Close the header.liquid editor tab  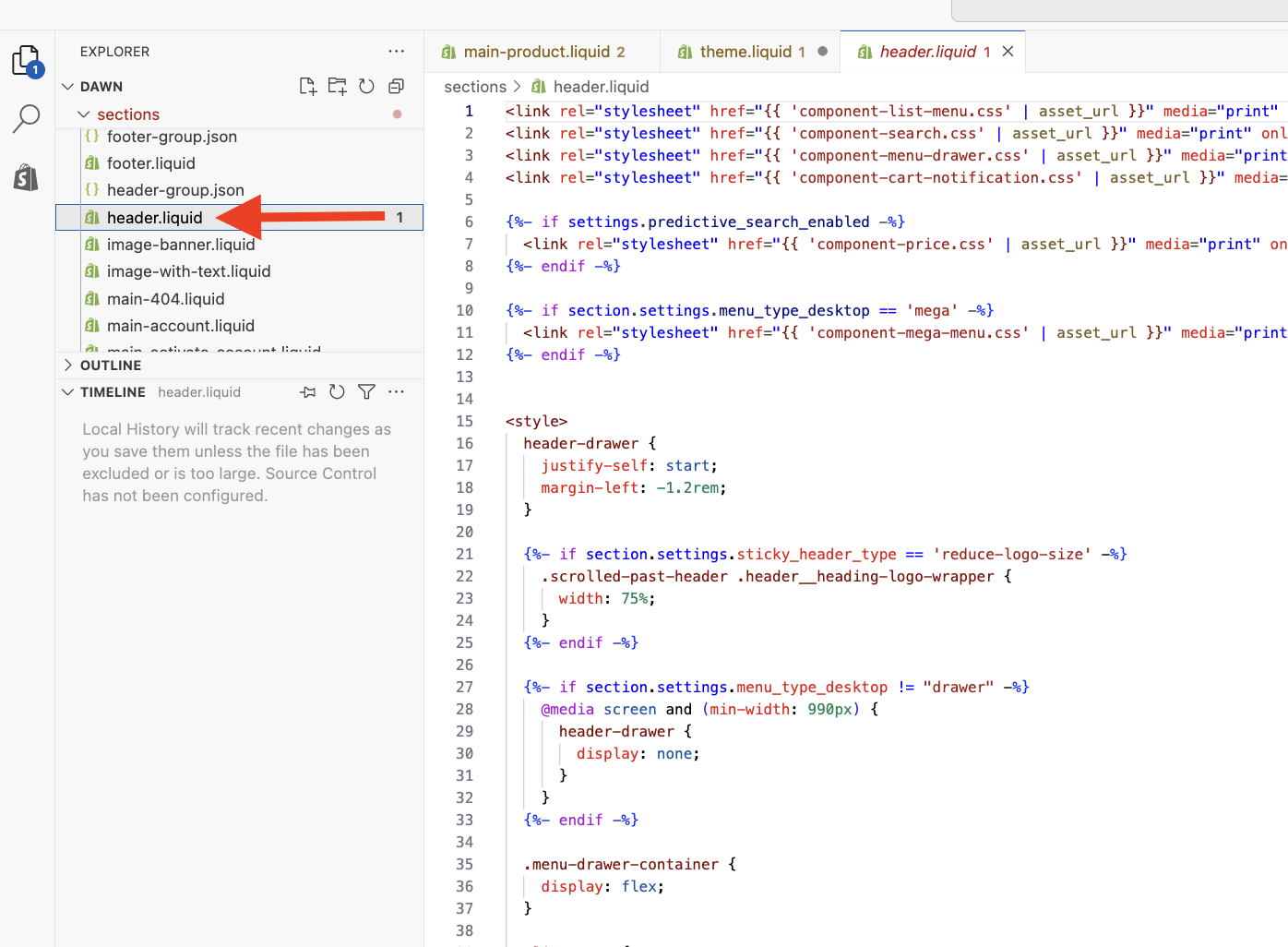point(1008,52)
